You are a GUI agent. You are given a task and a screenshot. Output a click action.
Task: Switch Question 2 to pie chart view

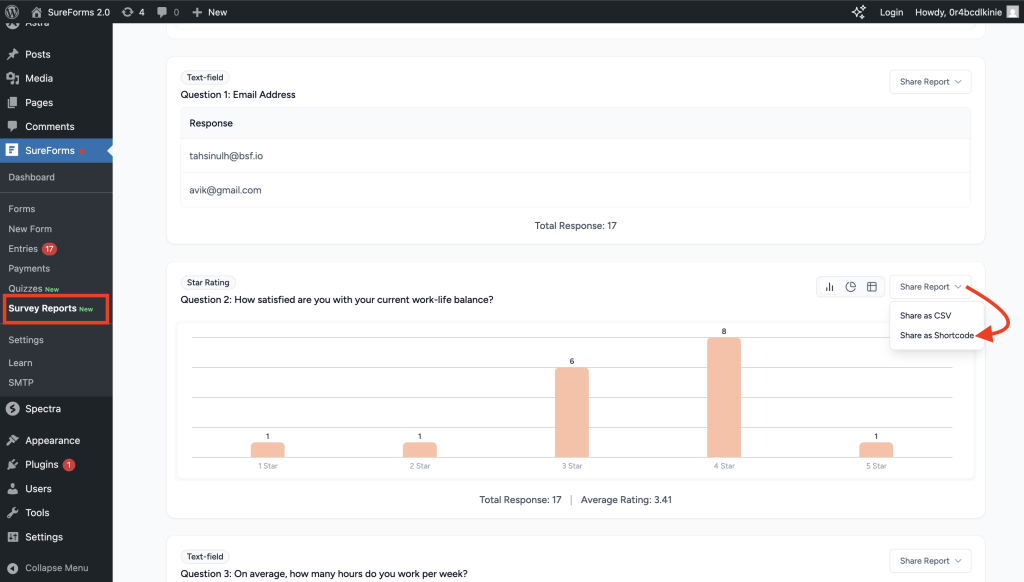coord(850,287)
